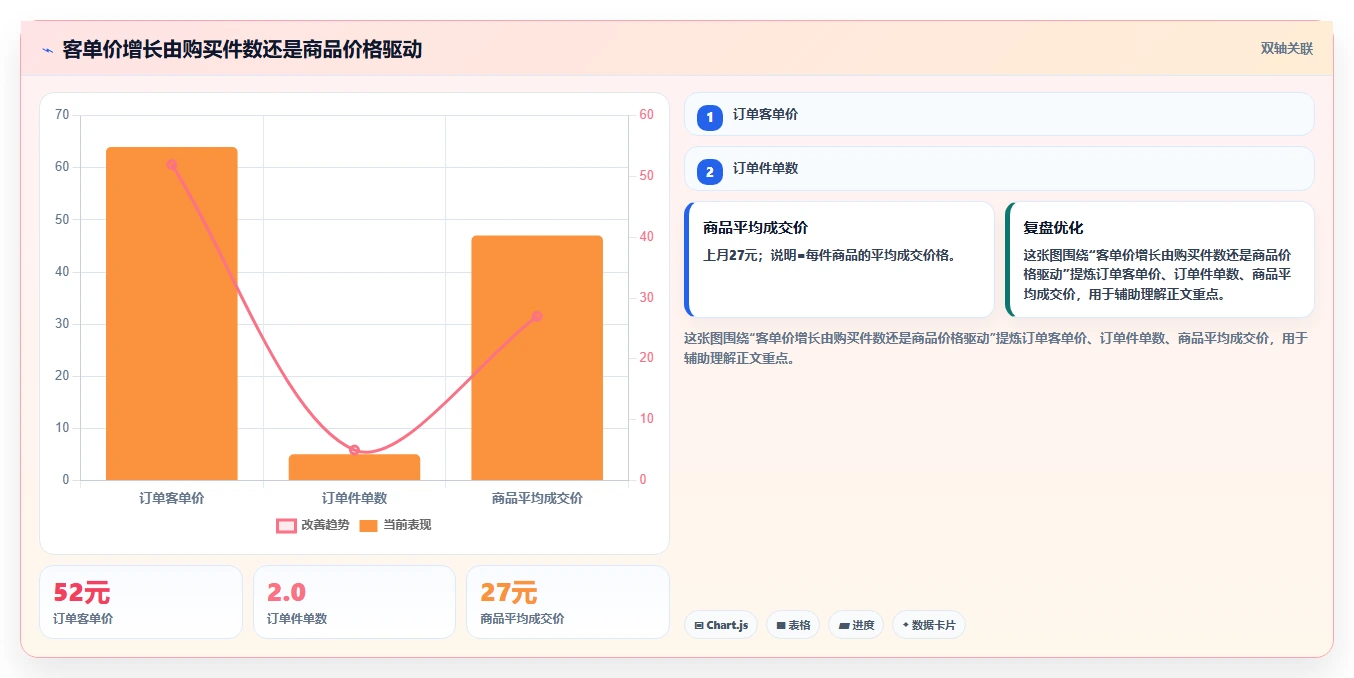Click the line point above 订单件单数

coord(354,450)
